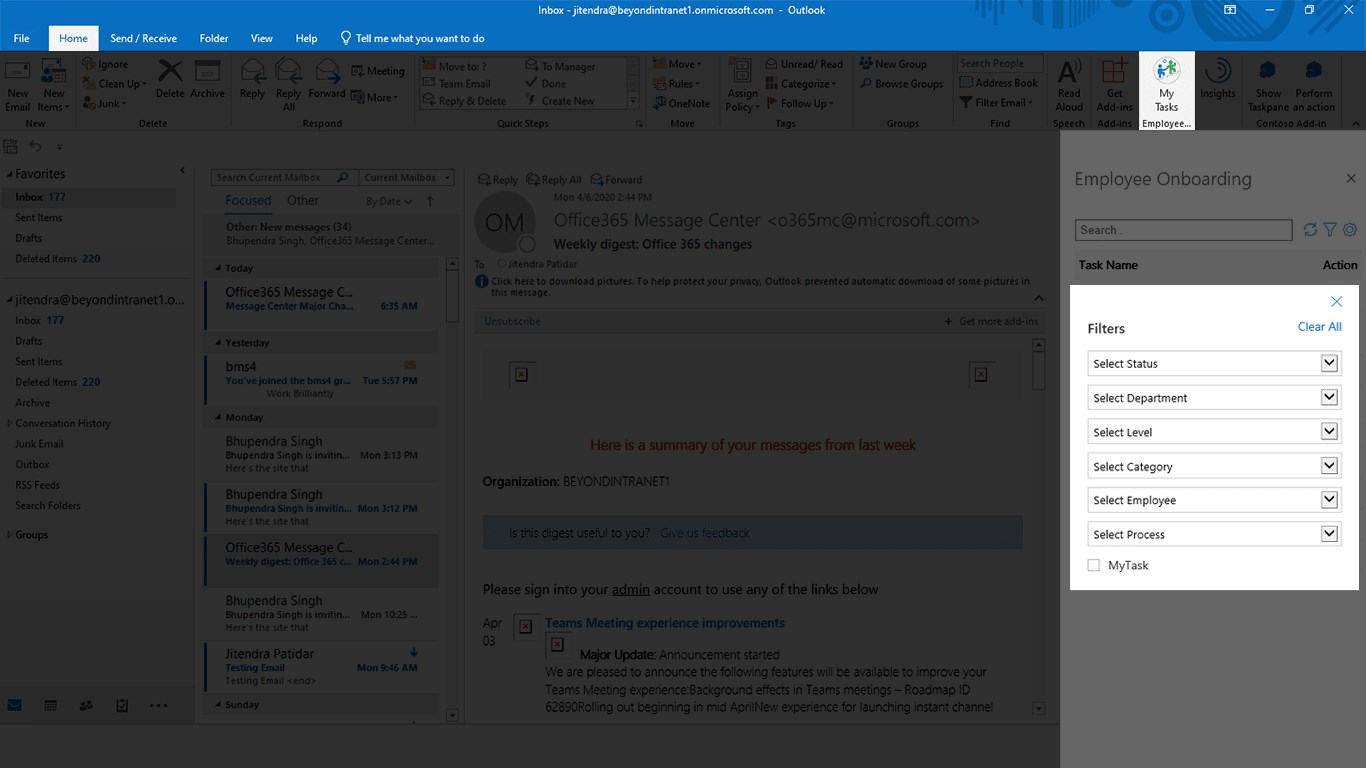The image size is (1366, 768).
Task: Click Reply in the reading pane header
Action: coord(498,180)
